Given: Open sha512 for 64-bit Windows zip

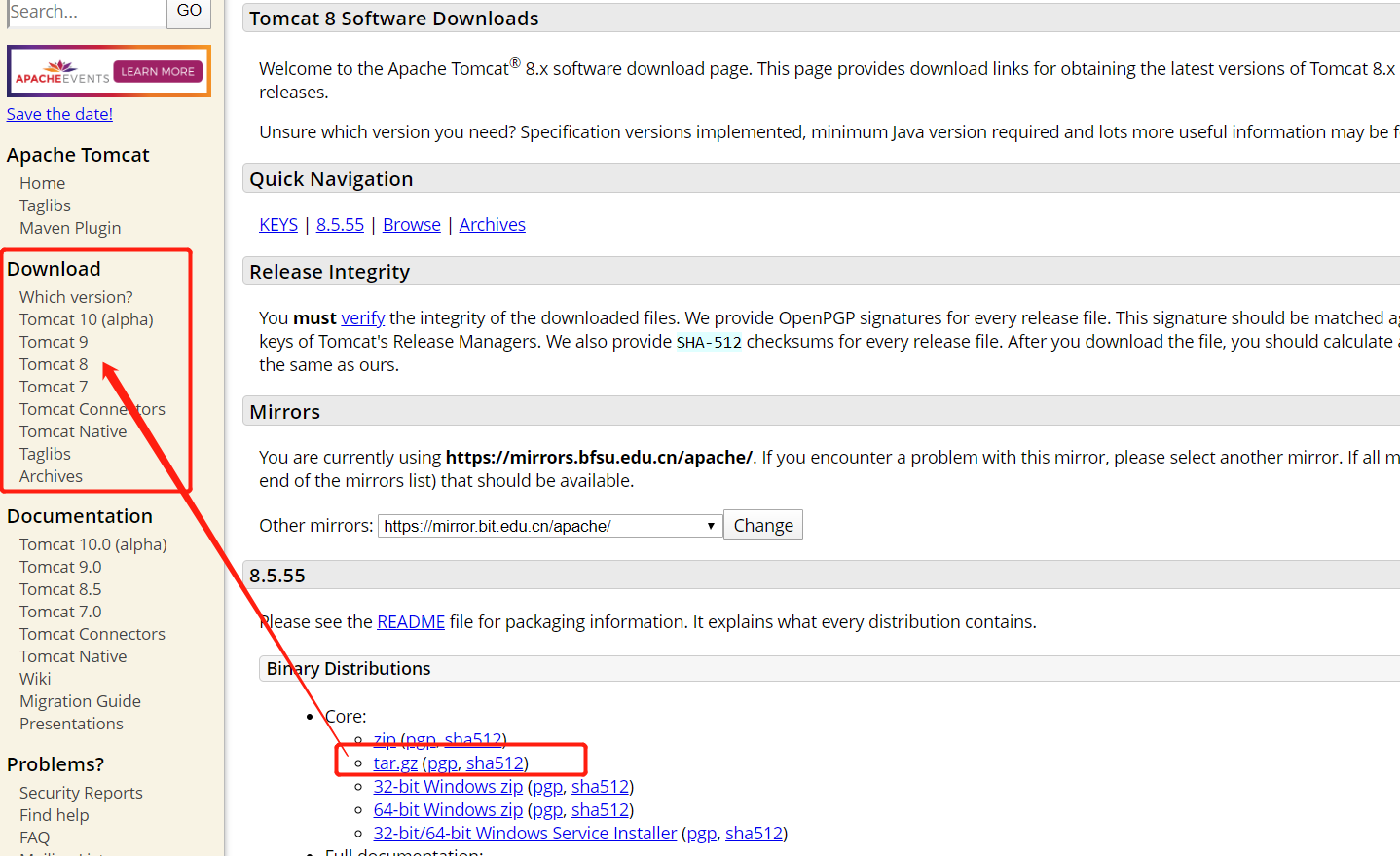Looking at the screenshot, I should [600, 810].
